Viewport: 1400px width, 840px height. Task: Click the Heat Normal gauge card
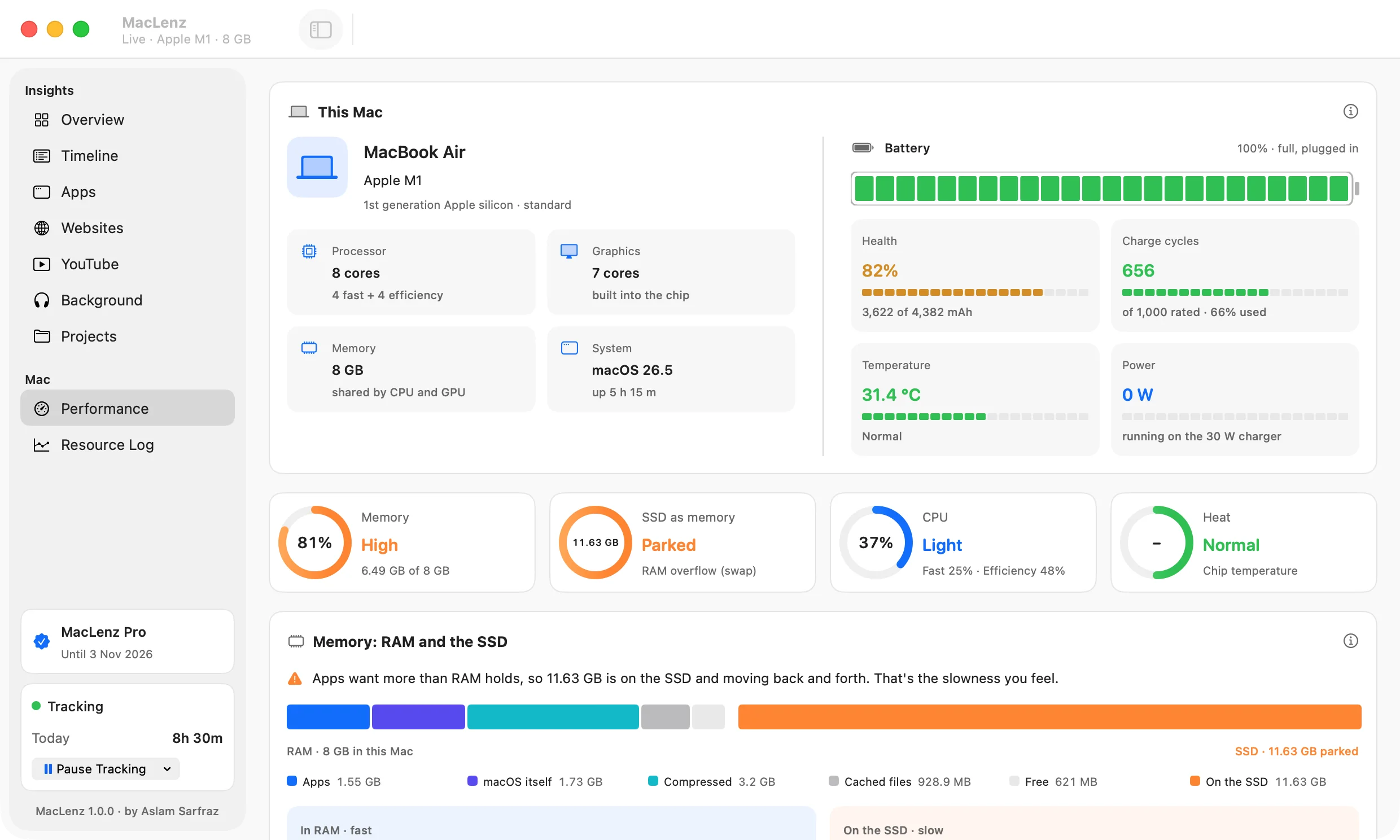click(1243, 542)
